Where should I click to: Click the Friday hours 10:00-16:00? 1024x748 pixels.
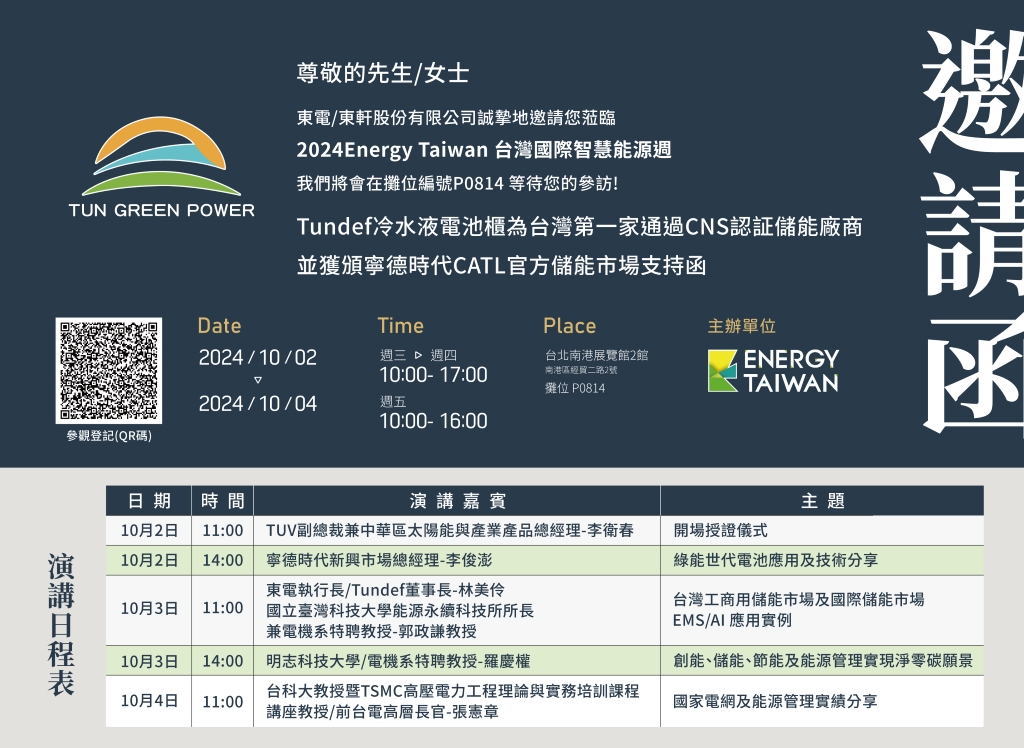pyautogui.click(x=434, y=421)
